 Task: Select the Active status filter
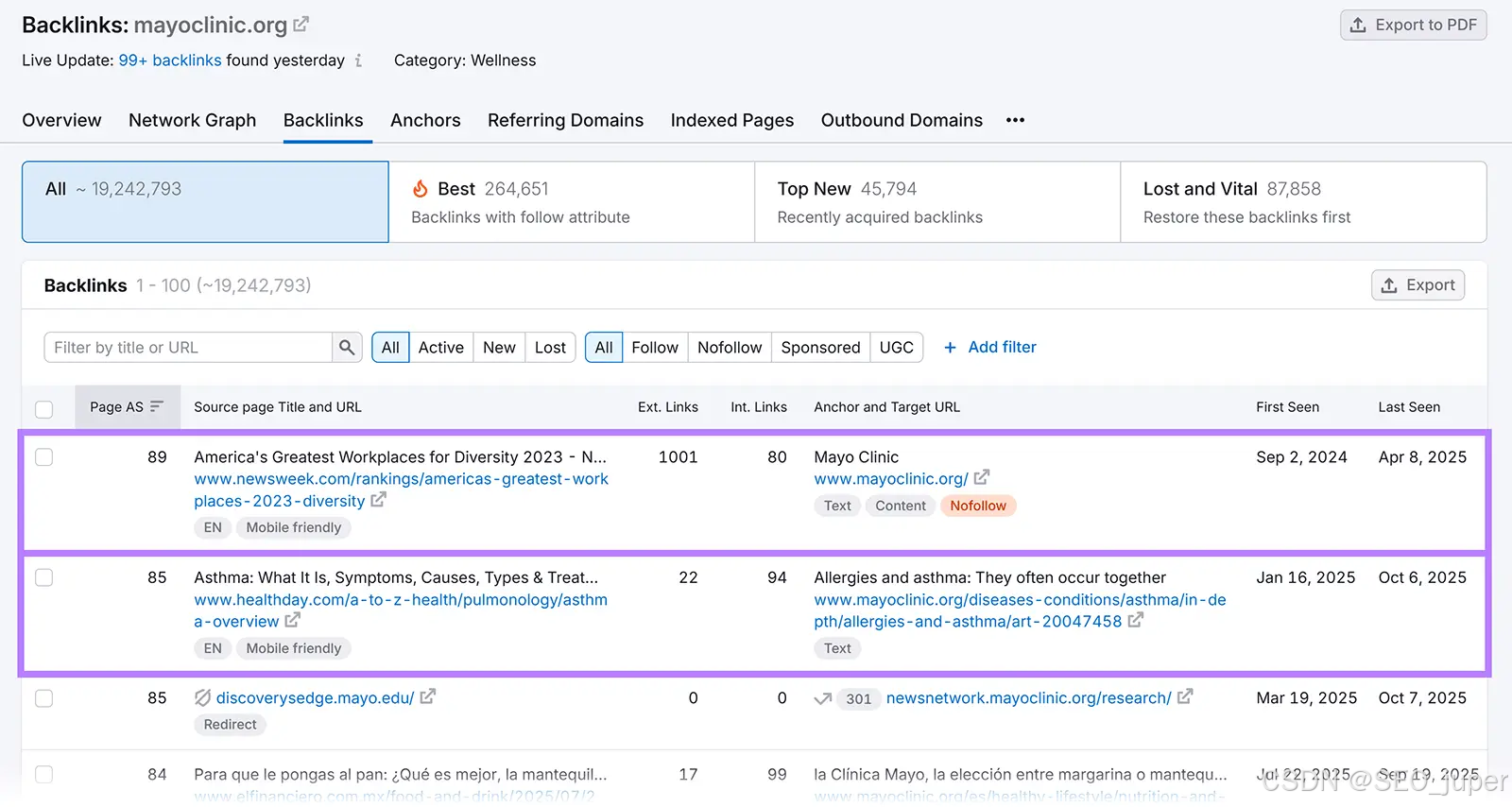[441, 348]
